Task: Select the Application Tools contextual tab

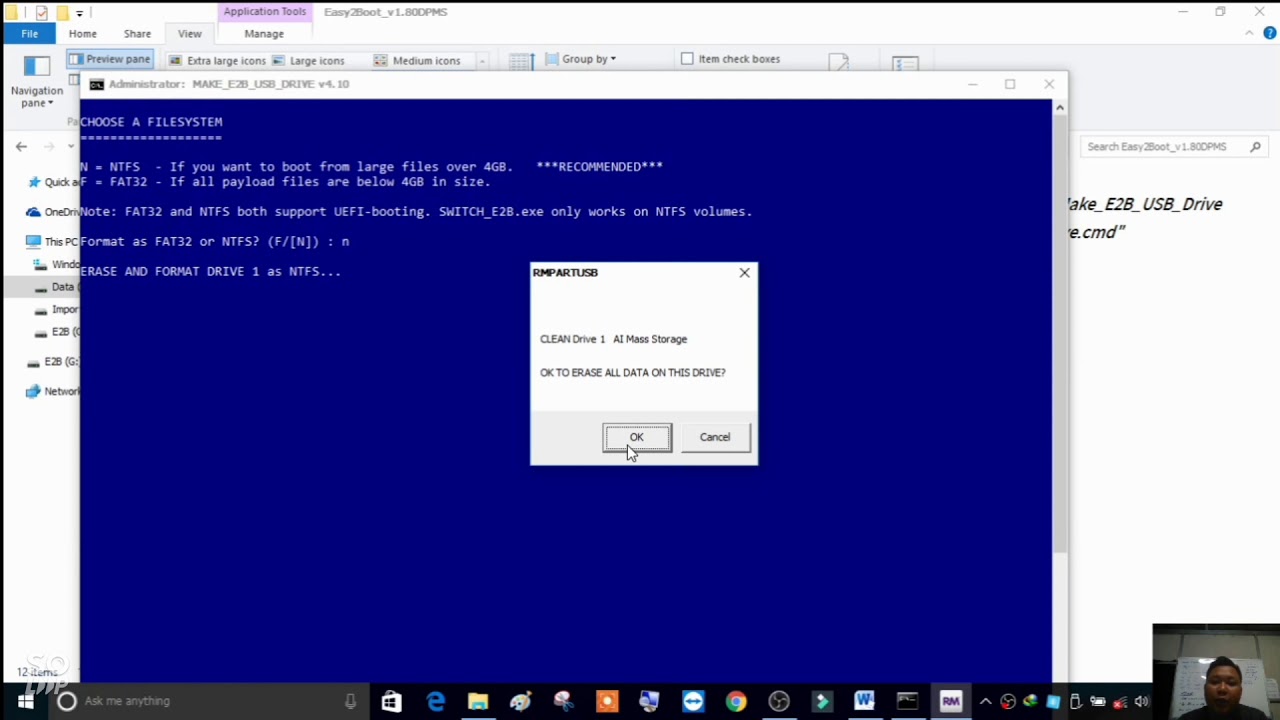Action: (x=265, y=12)
